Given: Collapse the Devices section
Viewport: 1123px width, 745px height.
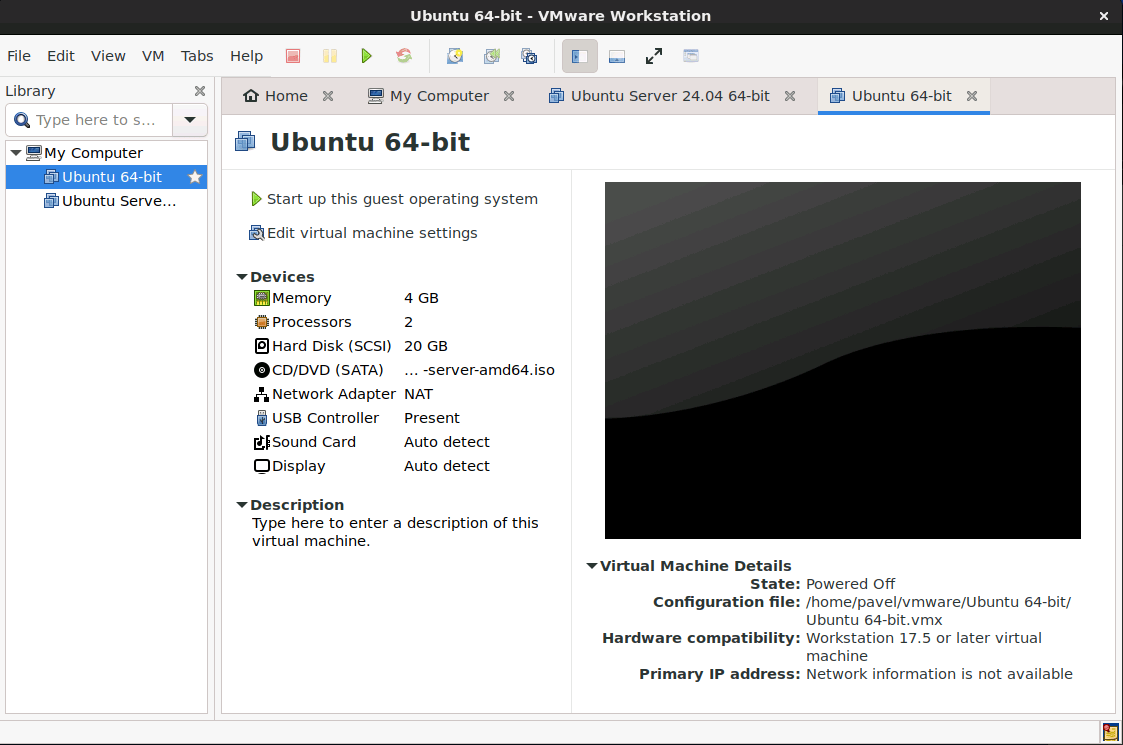Looking at the screenshot, I should click(242, 277).
